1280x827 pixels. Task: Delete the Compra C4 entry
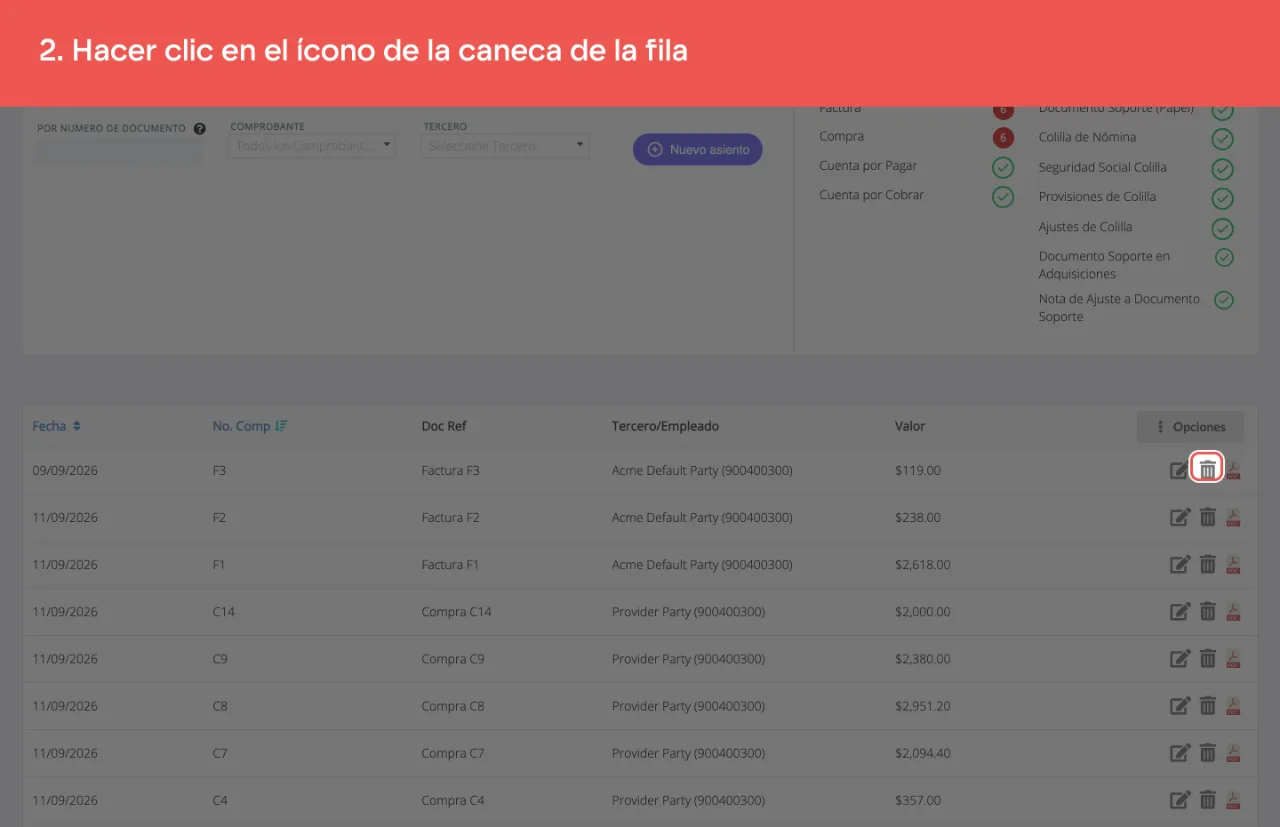(1208, 800)
